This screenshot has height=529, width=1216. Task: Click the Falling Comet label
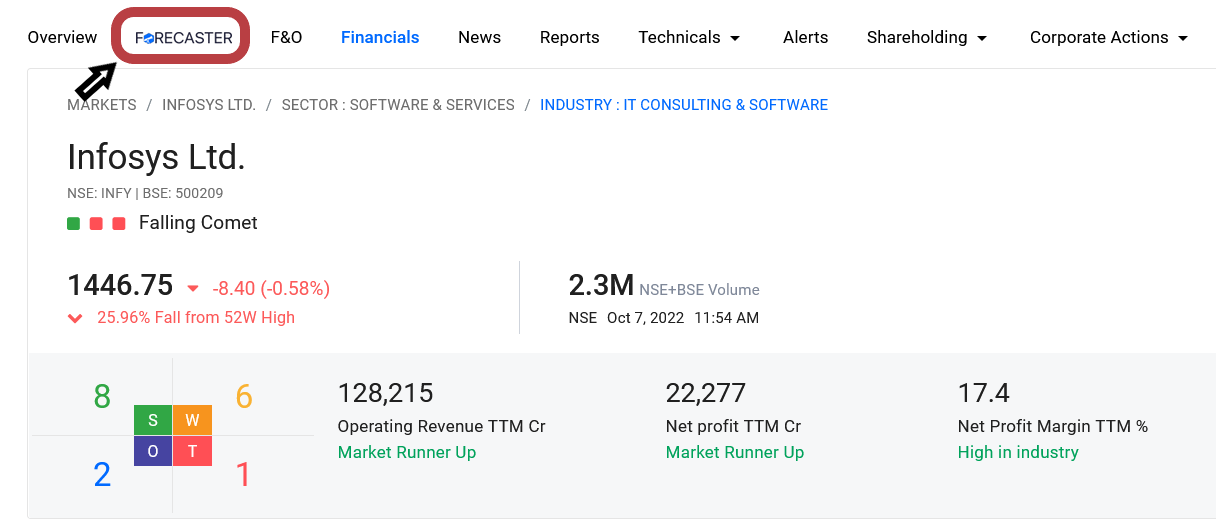point(198,223)
